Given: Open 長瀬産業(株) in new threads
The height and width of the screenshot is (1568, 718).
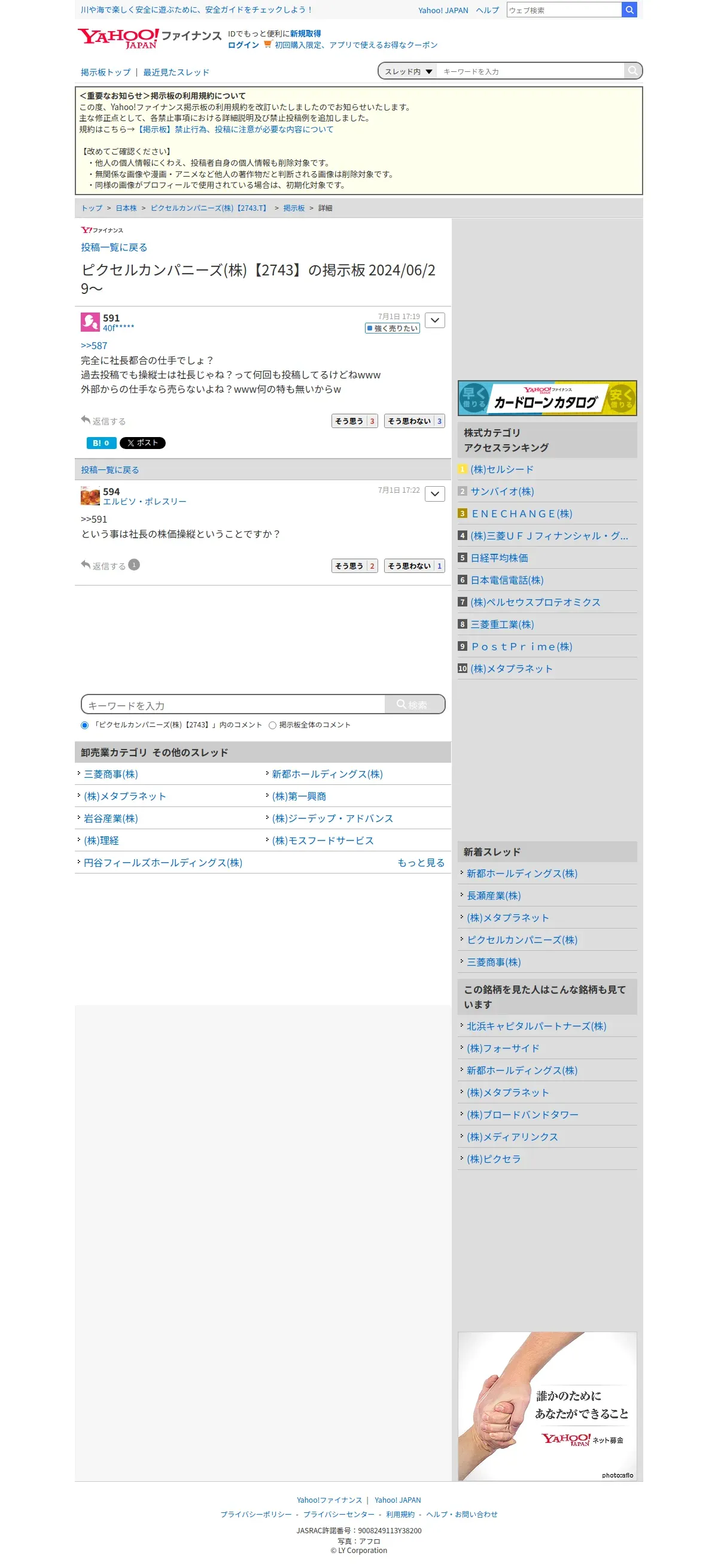Looking at the screenshot, I should (494, 896).
